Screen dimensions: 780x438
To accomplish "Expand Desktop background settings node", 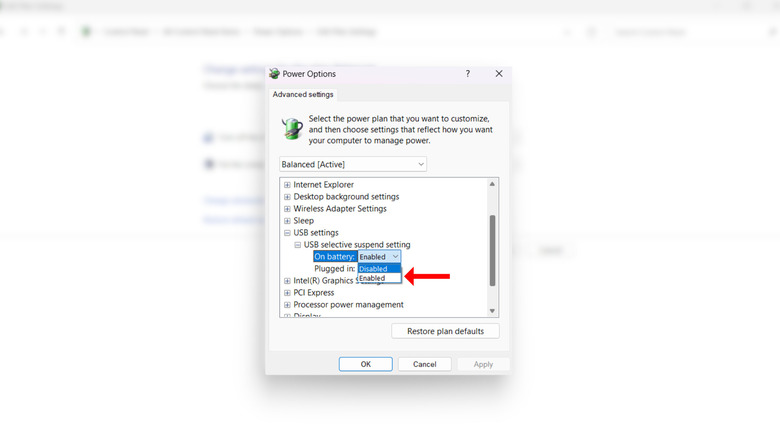I will point(287,197).
